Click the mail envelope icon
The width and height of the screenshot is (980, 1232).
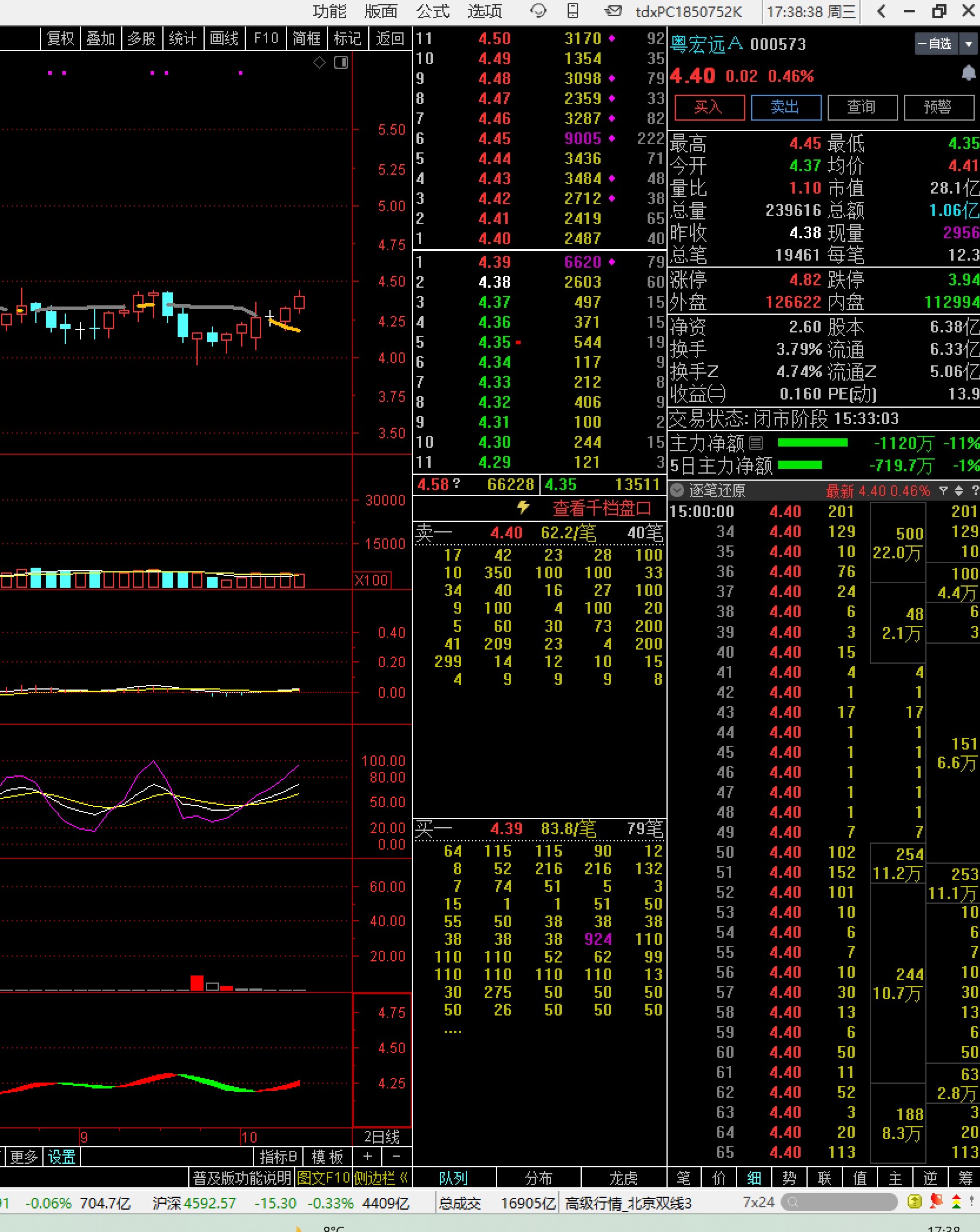pyautogui.click(x=613, y=11)
